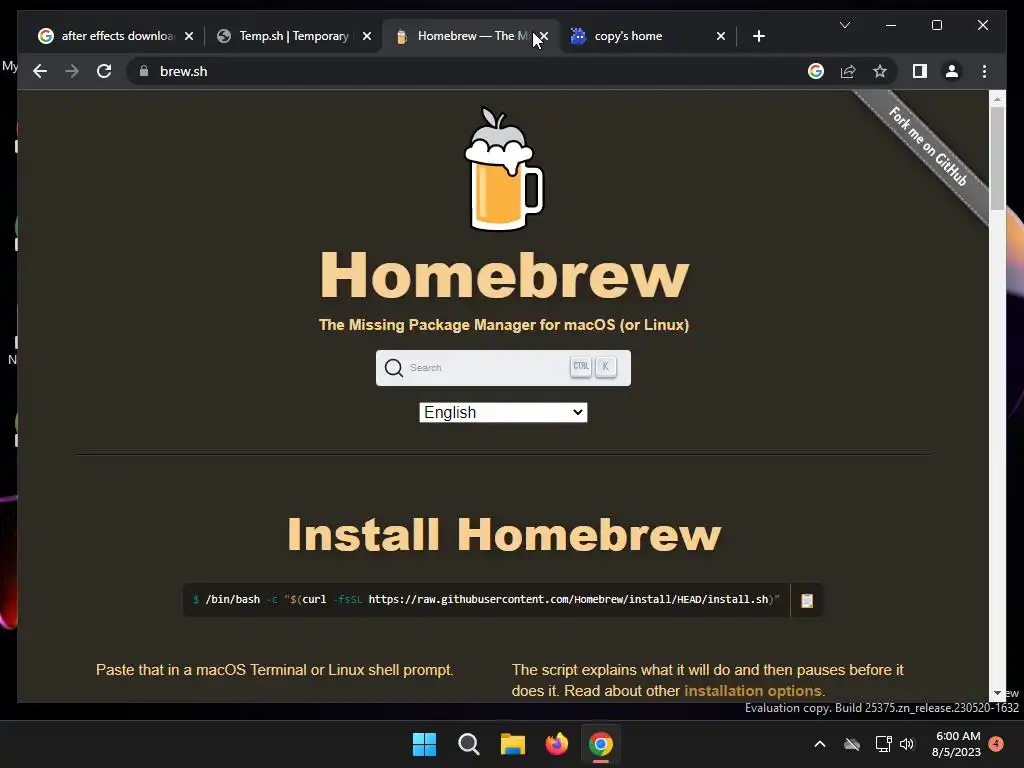The image size is (1024, 768).
Task: Switch to the Temp.sh Temporary tab
Action: pyautogui.click(x=286, y=36)
